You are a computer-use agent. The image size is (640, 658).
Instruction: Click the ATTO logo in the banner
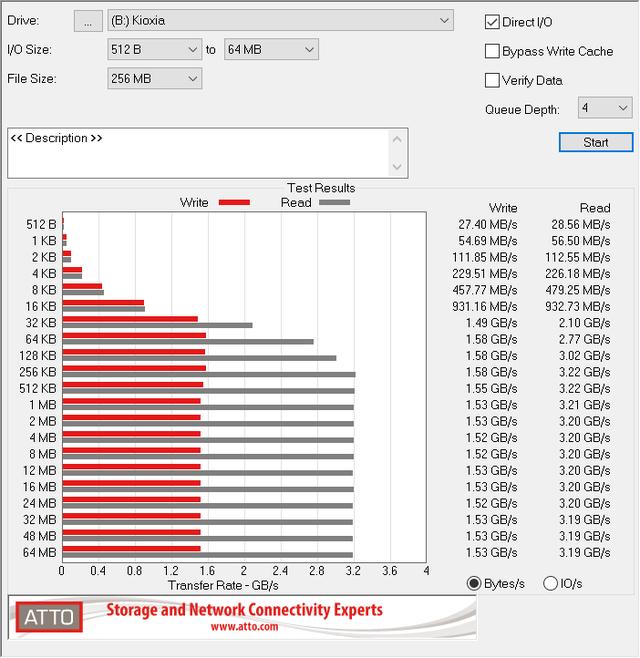point(49,617)
